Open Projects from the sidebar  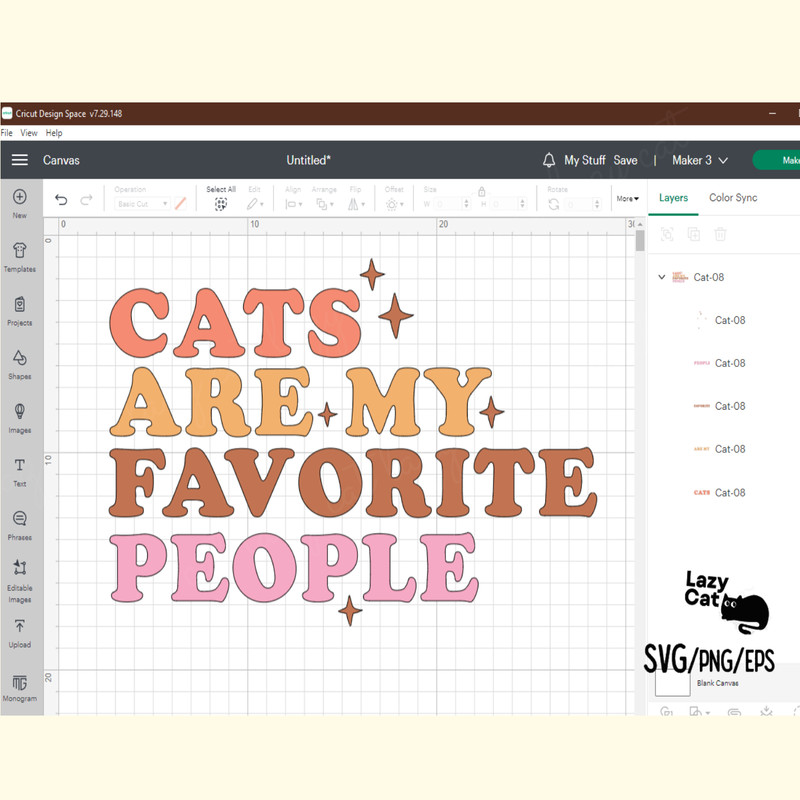pyautogui.click(x=20, y=305)
